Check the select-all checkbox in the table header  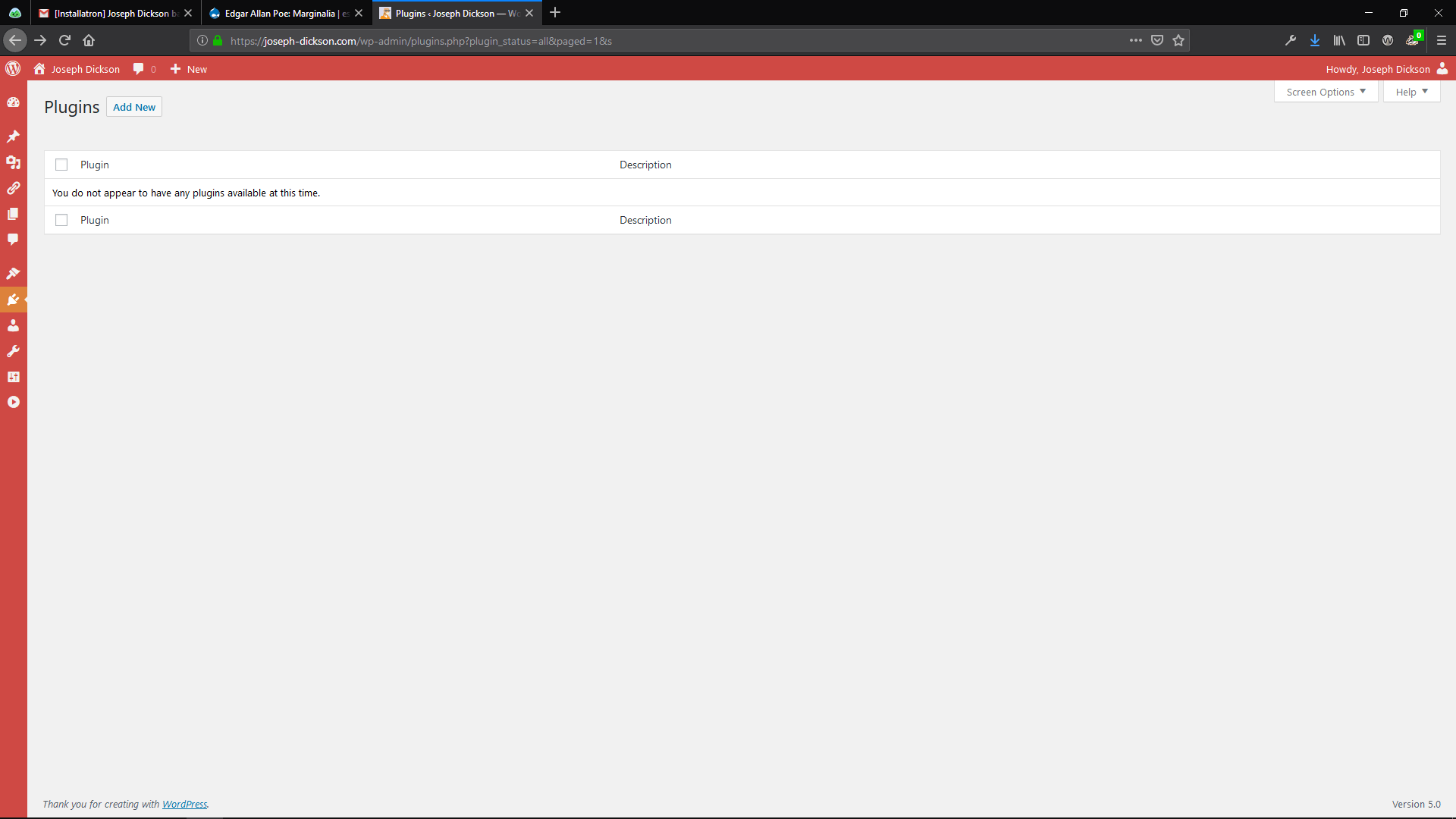(61, 165)
